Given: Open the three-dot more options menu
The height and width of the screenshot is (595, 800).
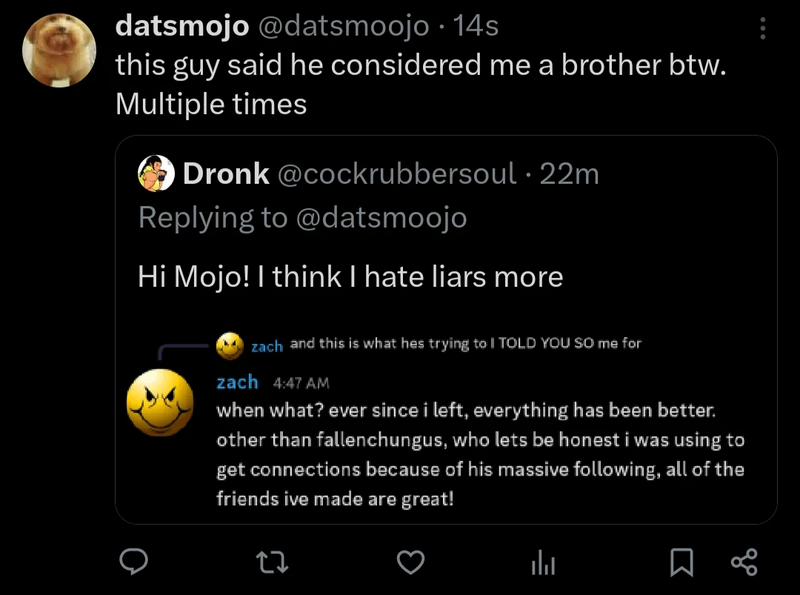Looking at the screenshot, I should (x=763, y=27).
